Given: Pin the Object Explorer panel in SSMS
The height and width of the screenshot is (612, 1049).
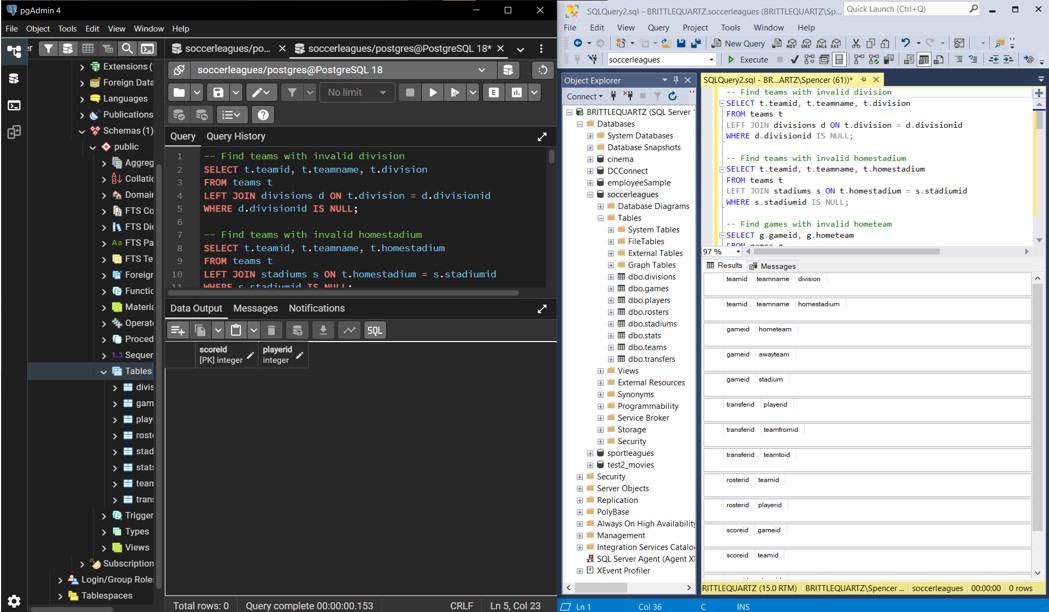Looking at the screenshot, I should click(676, 80).
